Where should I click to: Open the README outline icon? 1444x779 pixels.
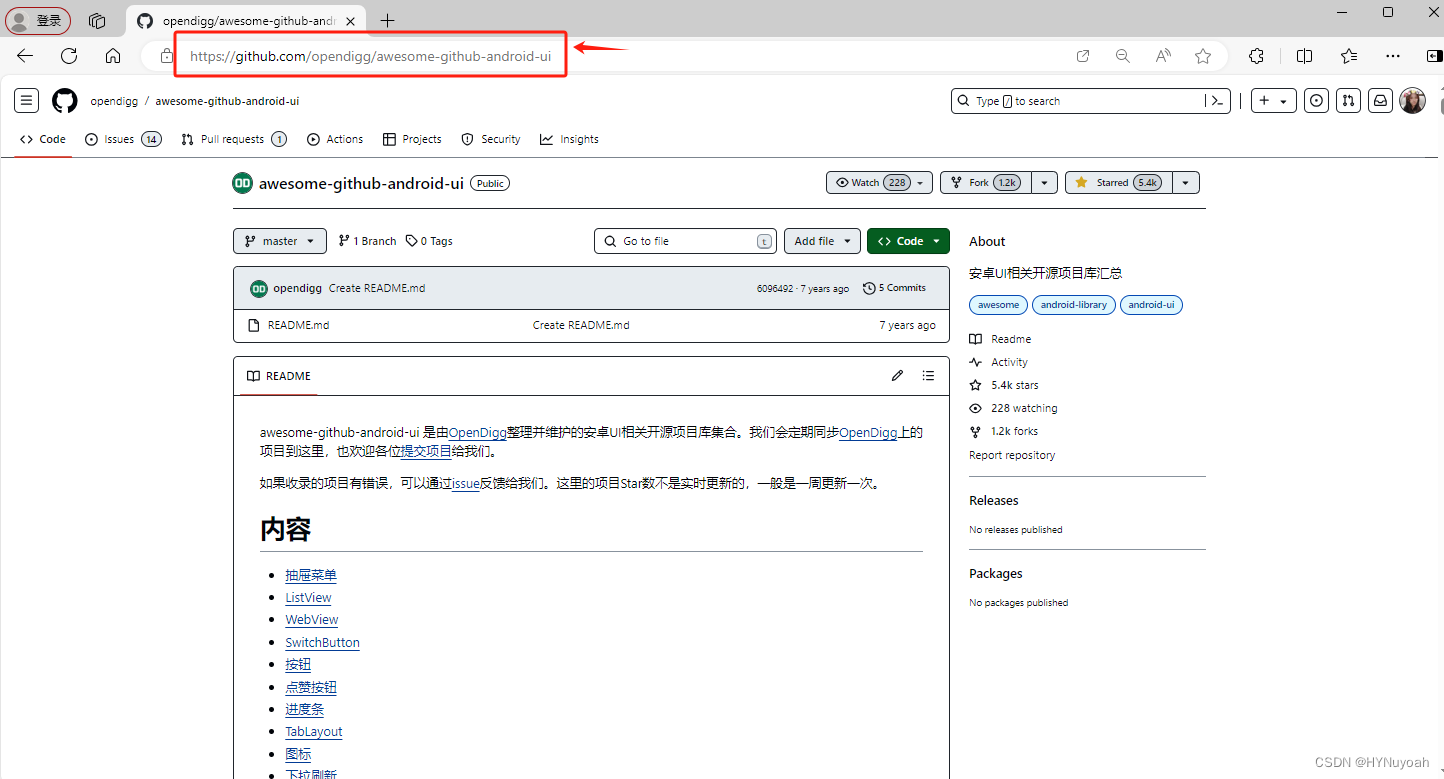pos(928,375)
